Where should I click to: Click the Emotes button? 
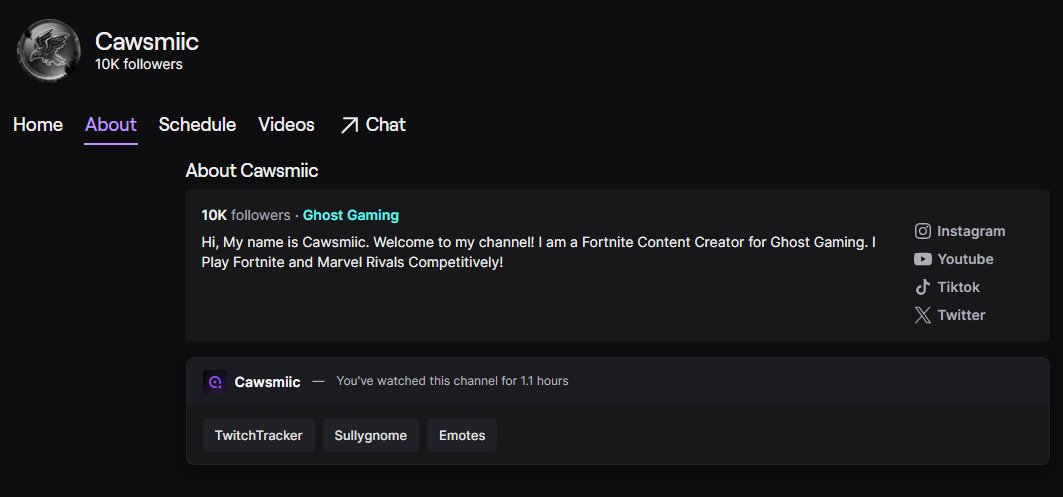tap(462, 435)
